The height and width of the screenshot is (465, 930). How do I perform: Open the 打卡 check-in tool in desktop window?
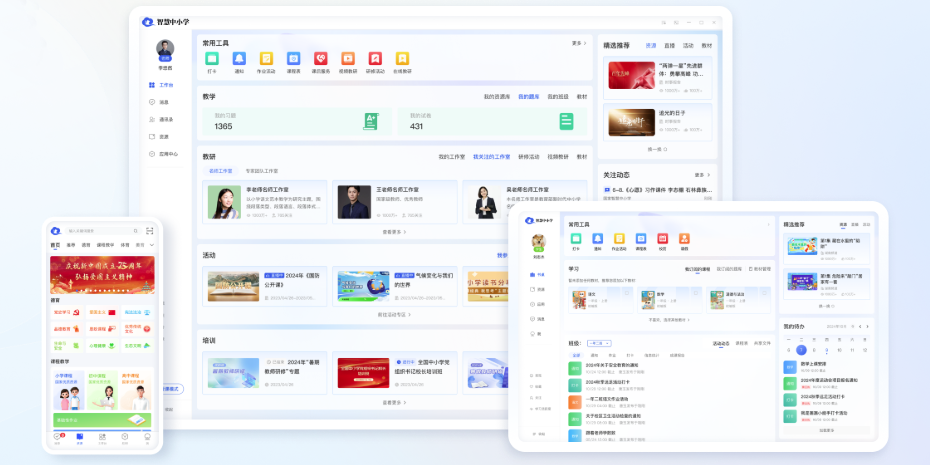coord(212,60)
